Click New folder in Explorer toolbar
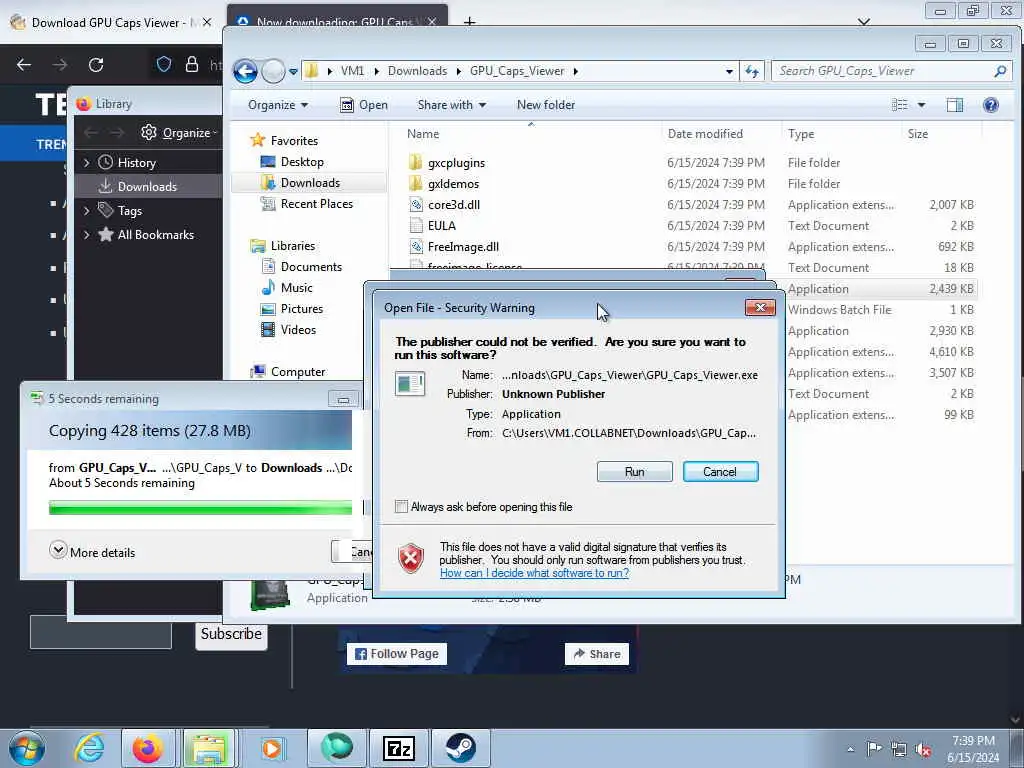This screenshot has width=1024, height=768. [546, 105]
